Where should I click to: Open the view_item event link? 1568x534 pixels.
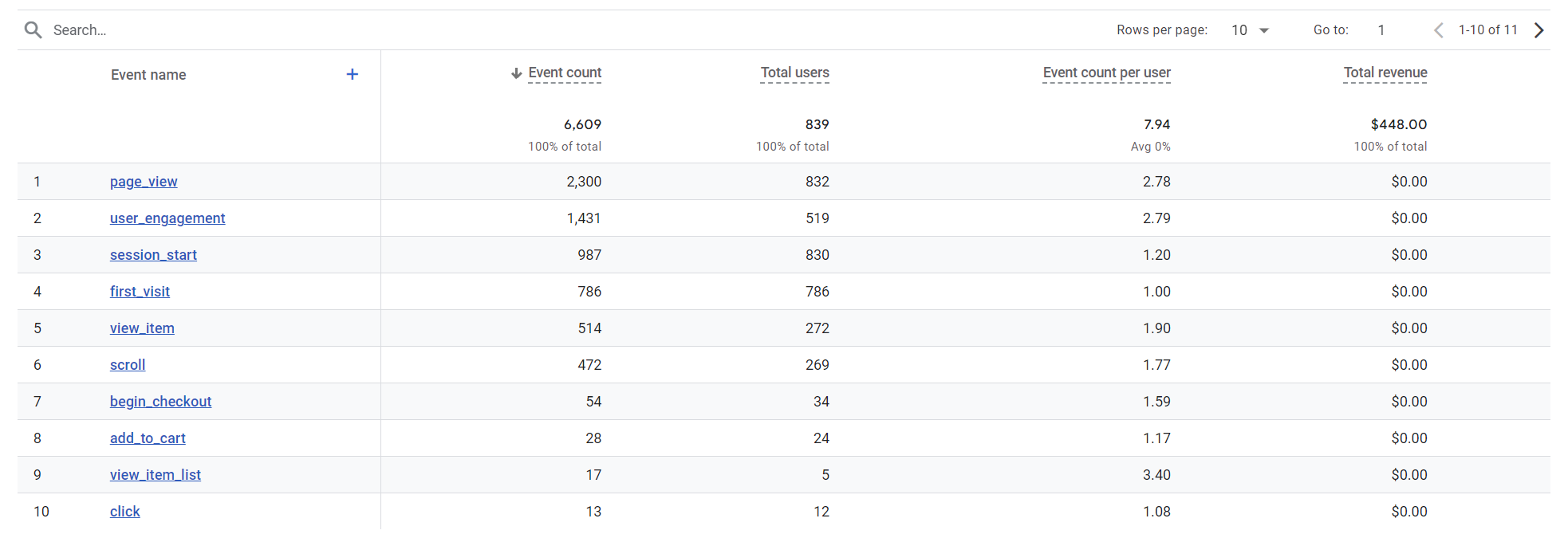click(x=142, y=328)
